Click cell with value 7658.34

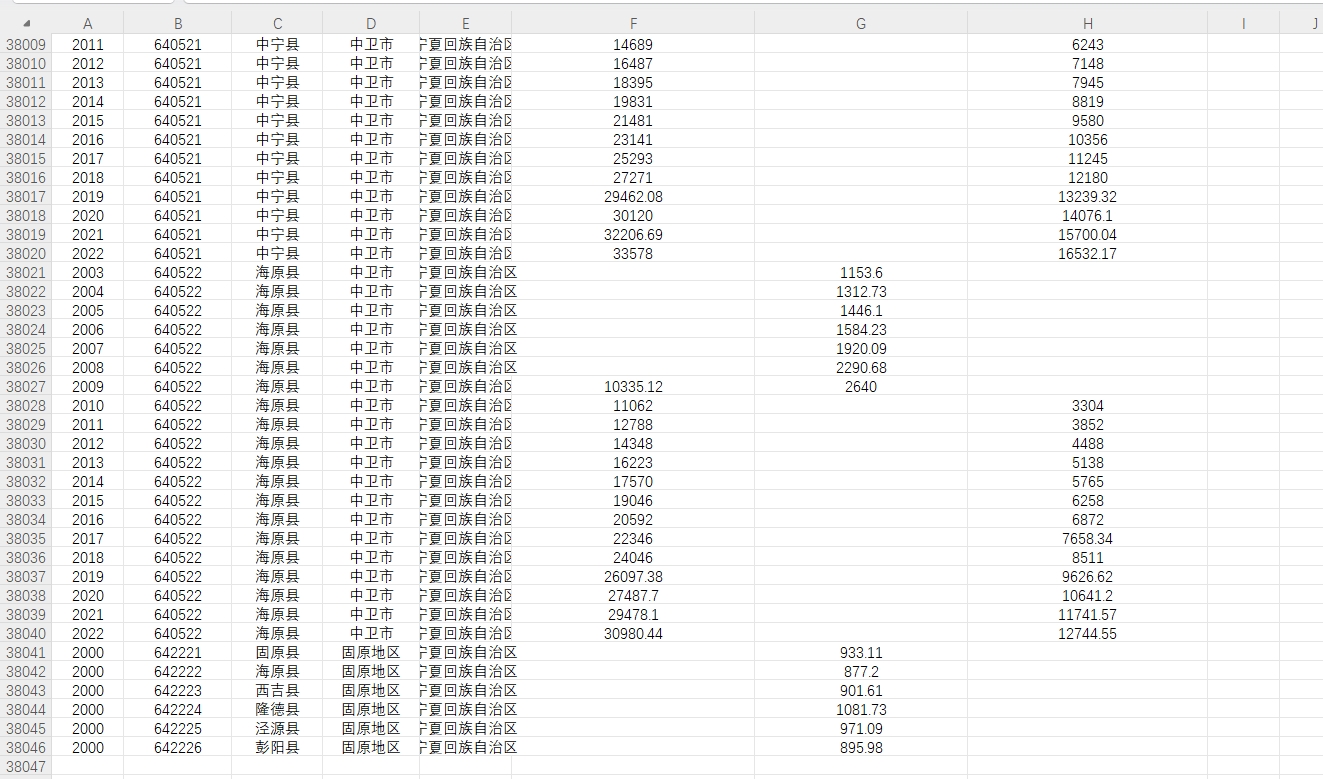click(1088, 538)
